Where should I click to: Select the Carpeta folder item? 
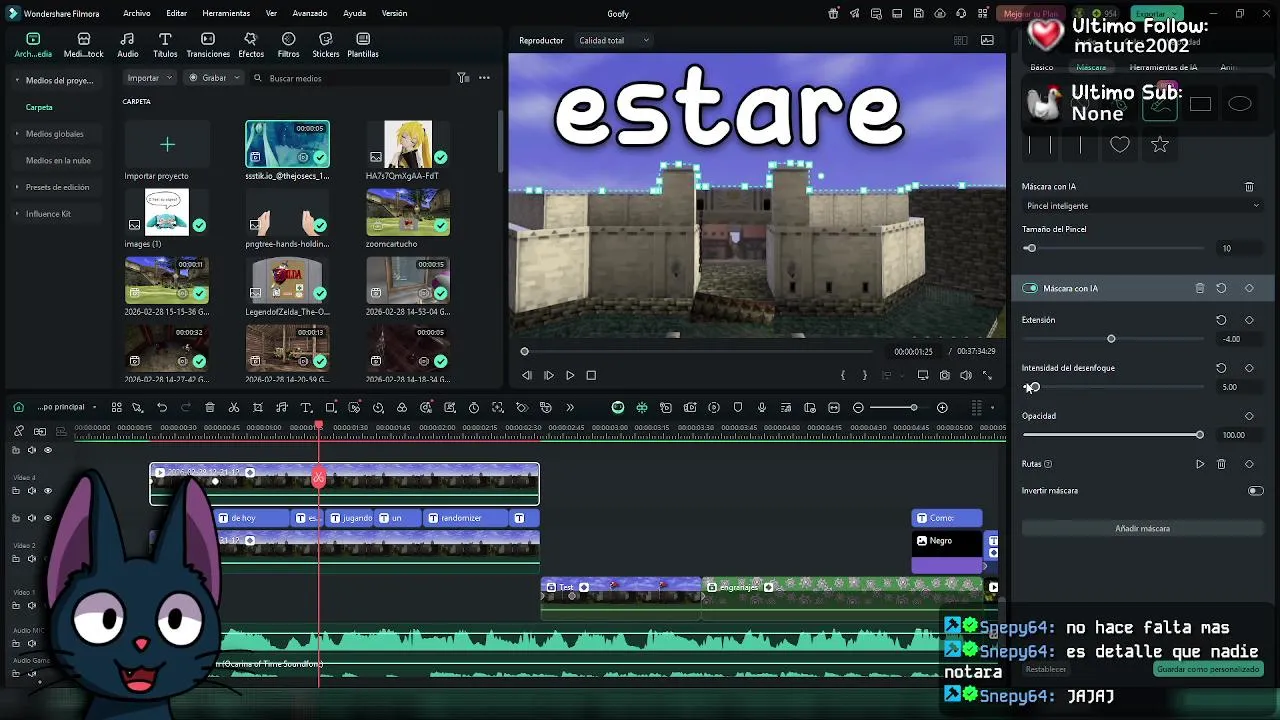point(39,107)
